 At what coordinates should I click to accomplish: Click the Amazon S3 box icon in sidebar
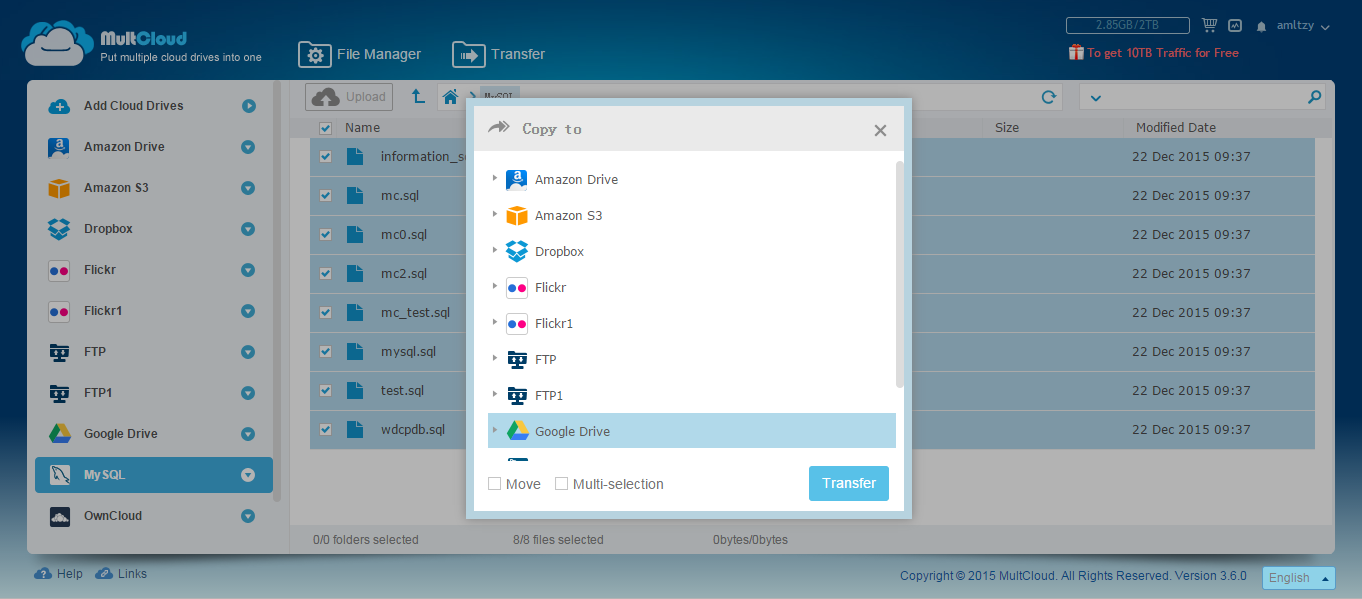[x=59, y=188]
